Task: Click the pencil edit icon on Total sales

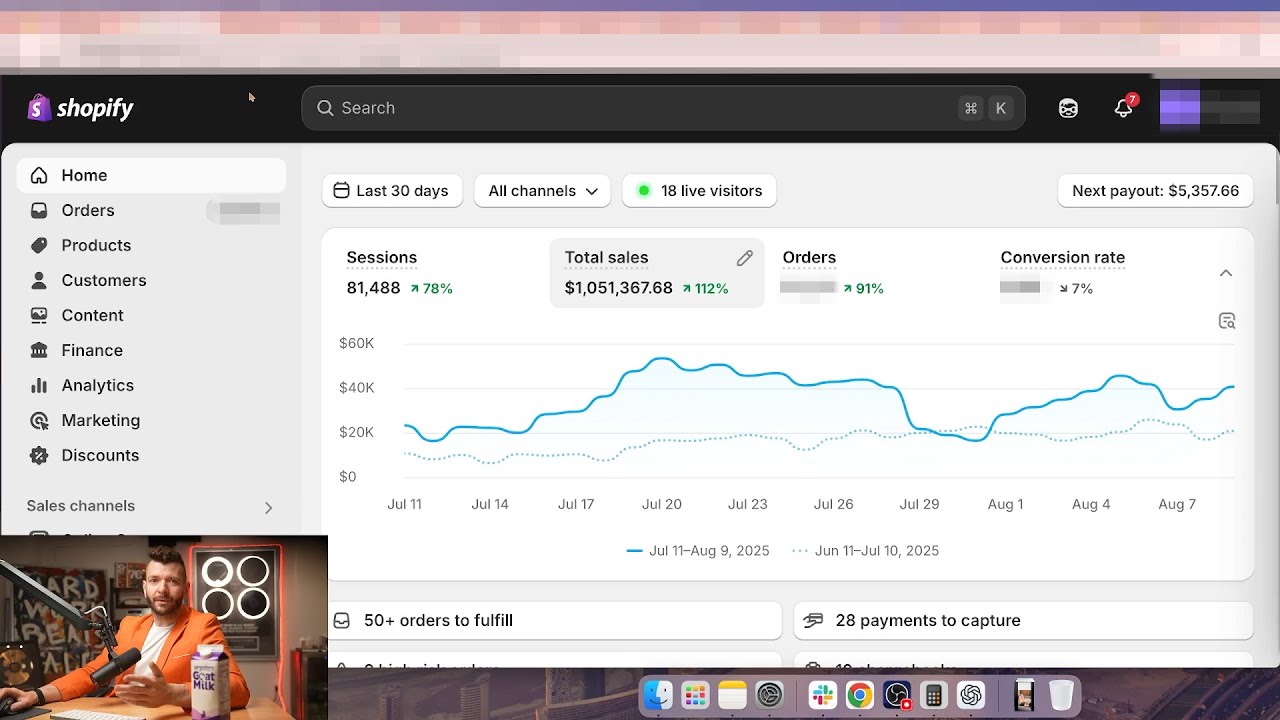Action: [744, 258]
